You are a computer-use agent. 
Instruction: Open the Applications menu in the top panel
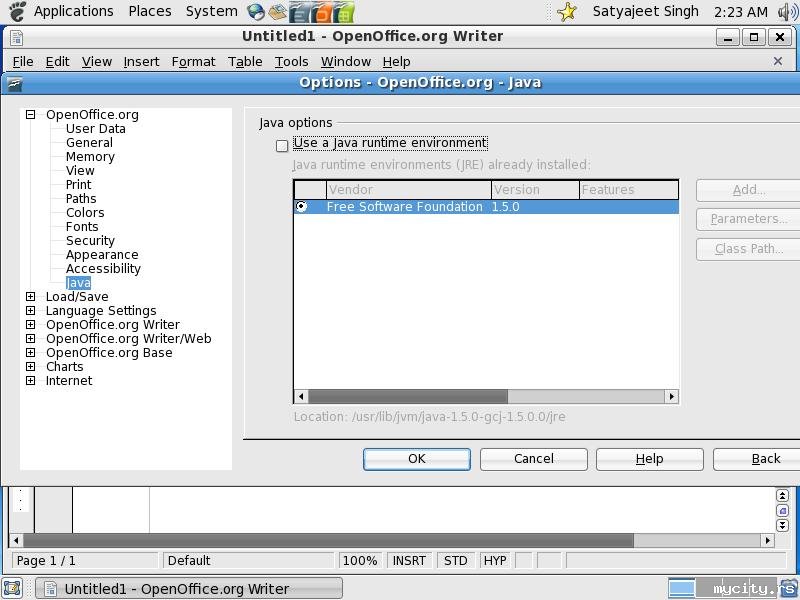tap(73, 11)
